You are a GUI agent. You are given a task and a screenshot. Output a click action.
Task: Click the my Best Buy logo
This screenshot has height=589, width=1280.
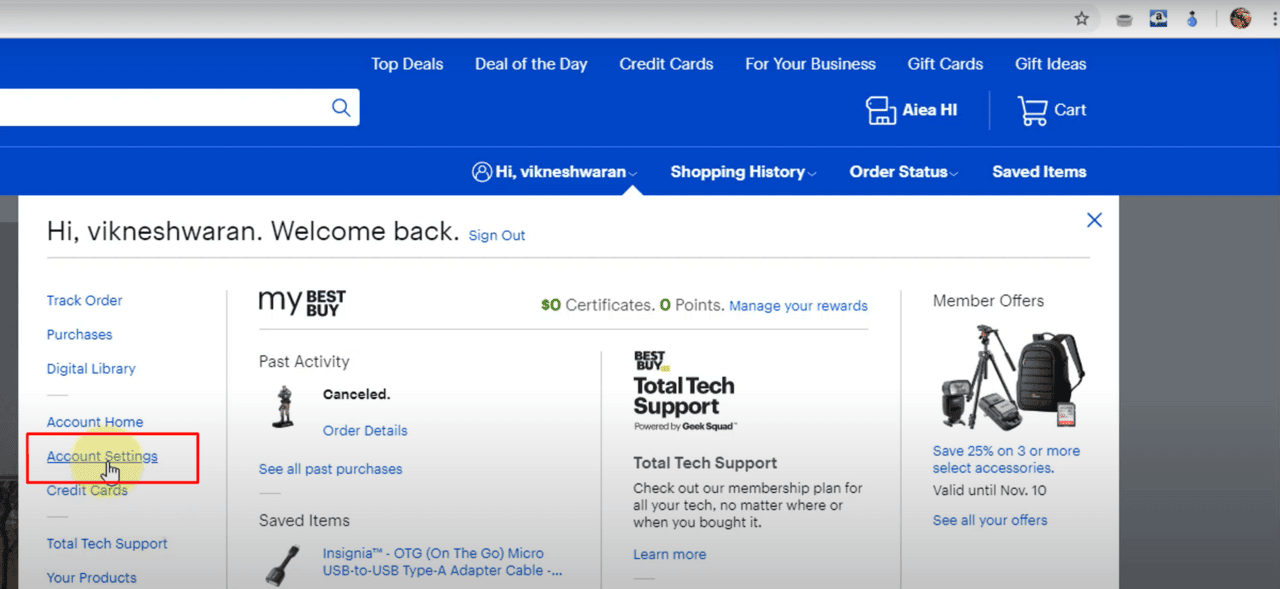[302, 302]
